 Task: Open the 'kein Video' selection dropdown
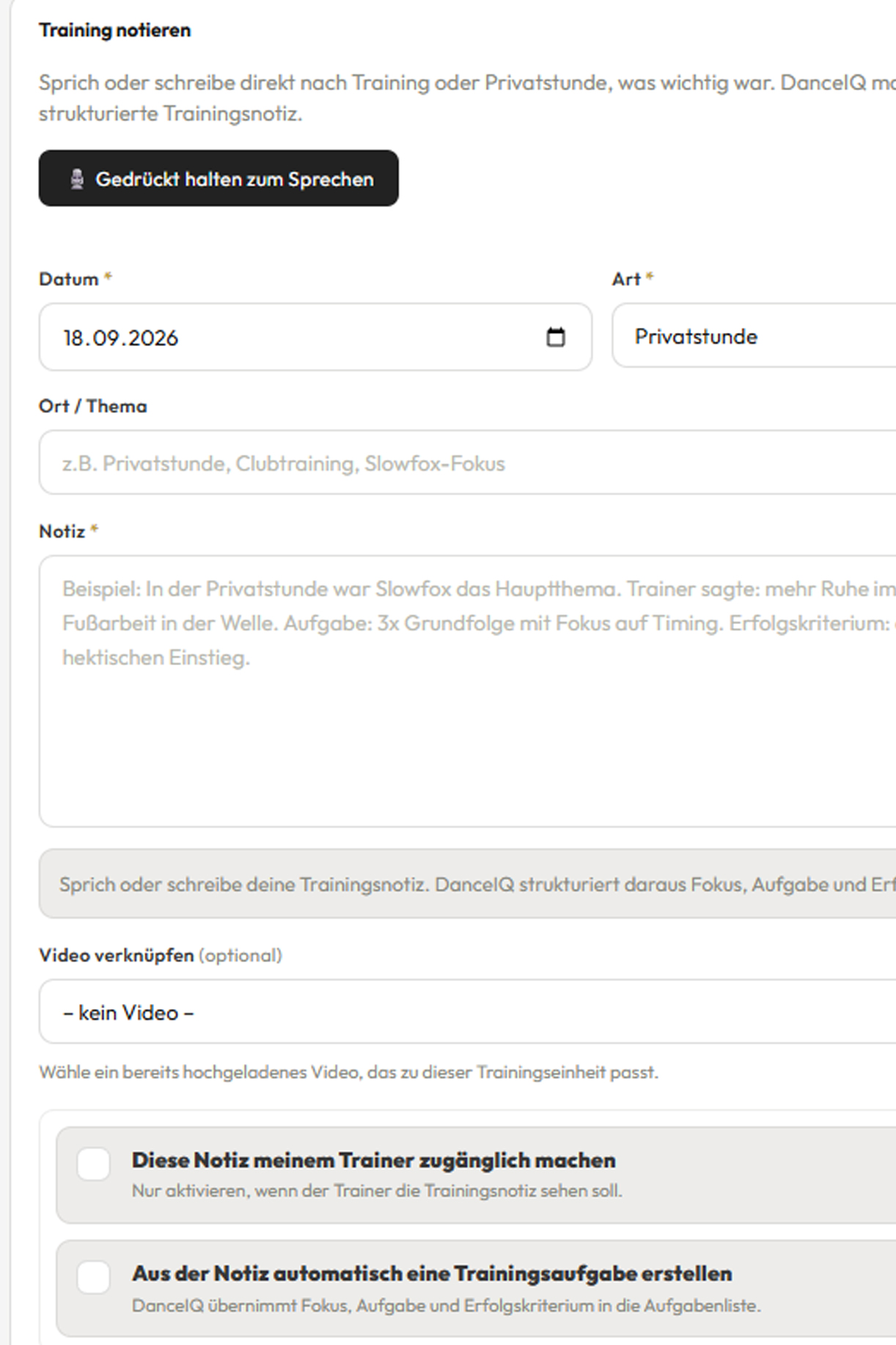(x=467, y=1011)
